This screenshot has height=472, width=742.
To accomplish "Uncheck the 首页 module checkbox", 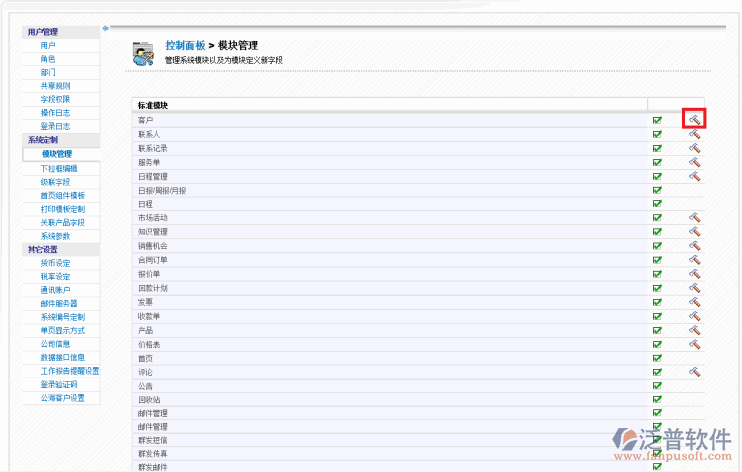I will [x=657, y=357].
